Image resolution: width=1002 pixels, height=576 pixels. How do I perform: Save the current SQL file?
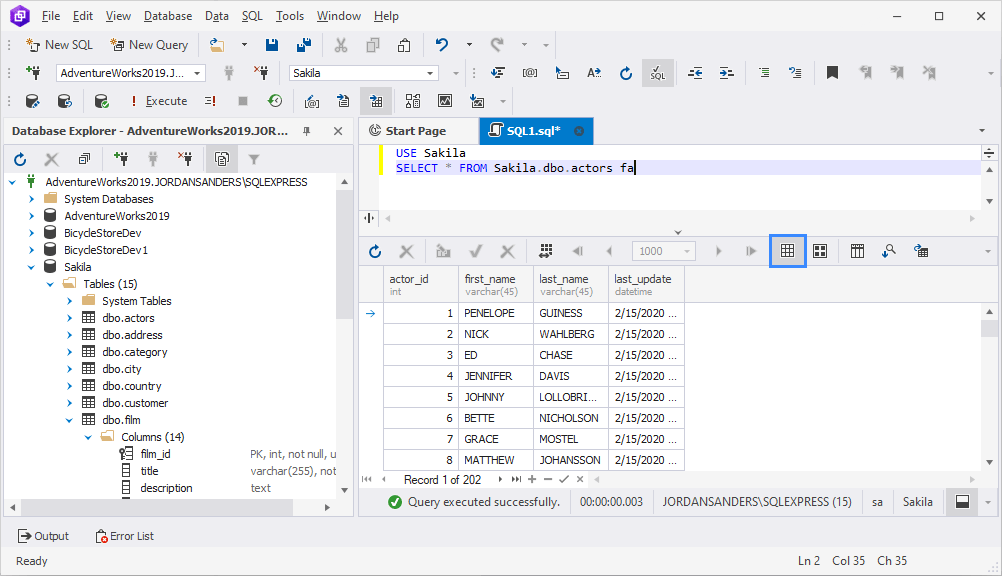pyautogui.click(x=271, y=44)
